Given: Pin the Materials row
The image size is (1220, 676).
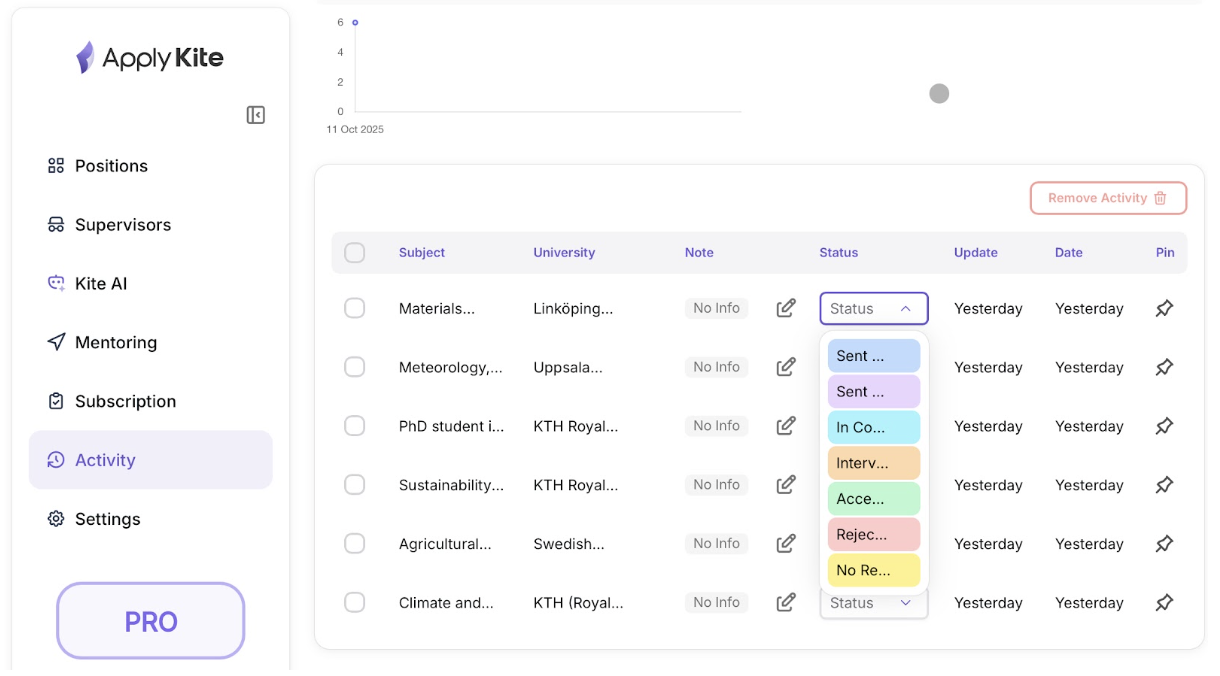Looking at the screenshot, I should [1164, 309].
